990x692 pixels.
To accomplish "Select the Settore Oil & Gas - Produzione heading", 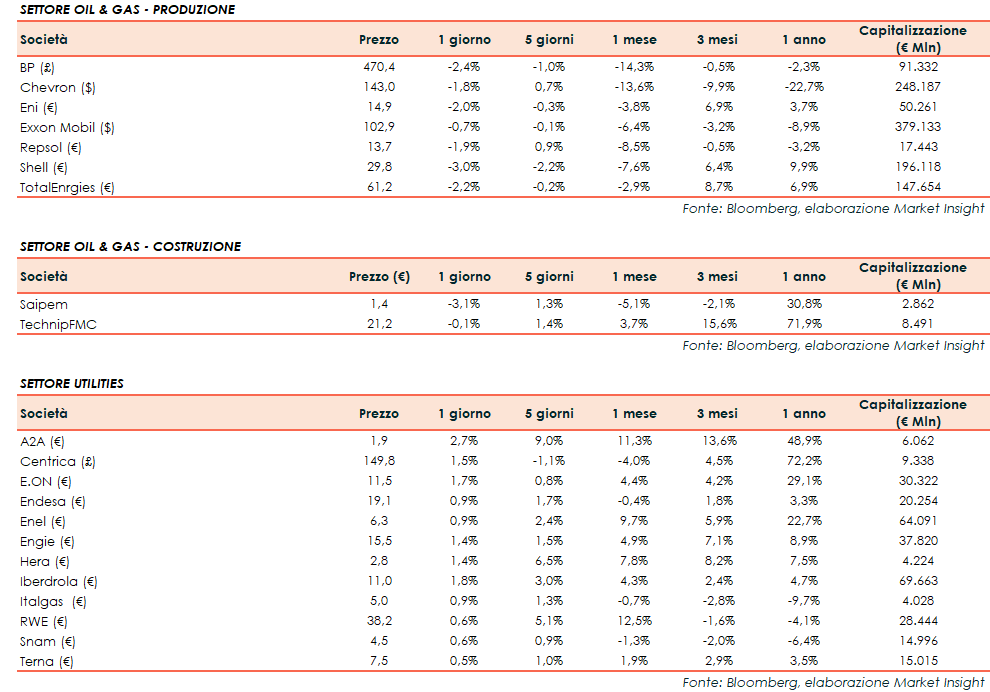I will 128,9.
